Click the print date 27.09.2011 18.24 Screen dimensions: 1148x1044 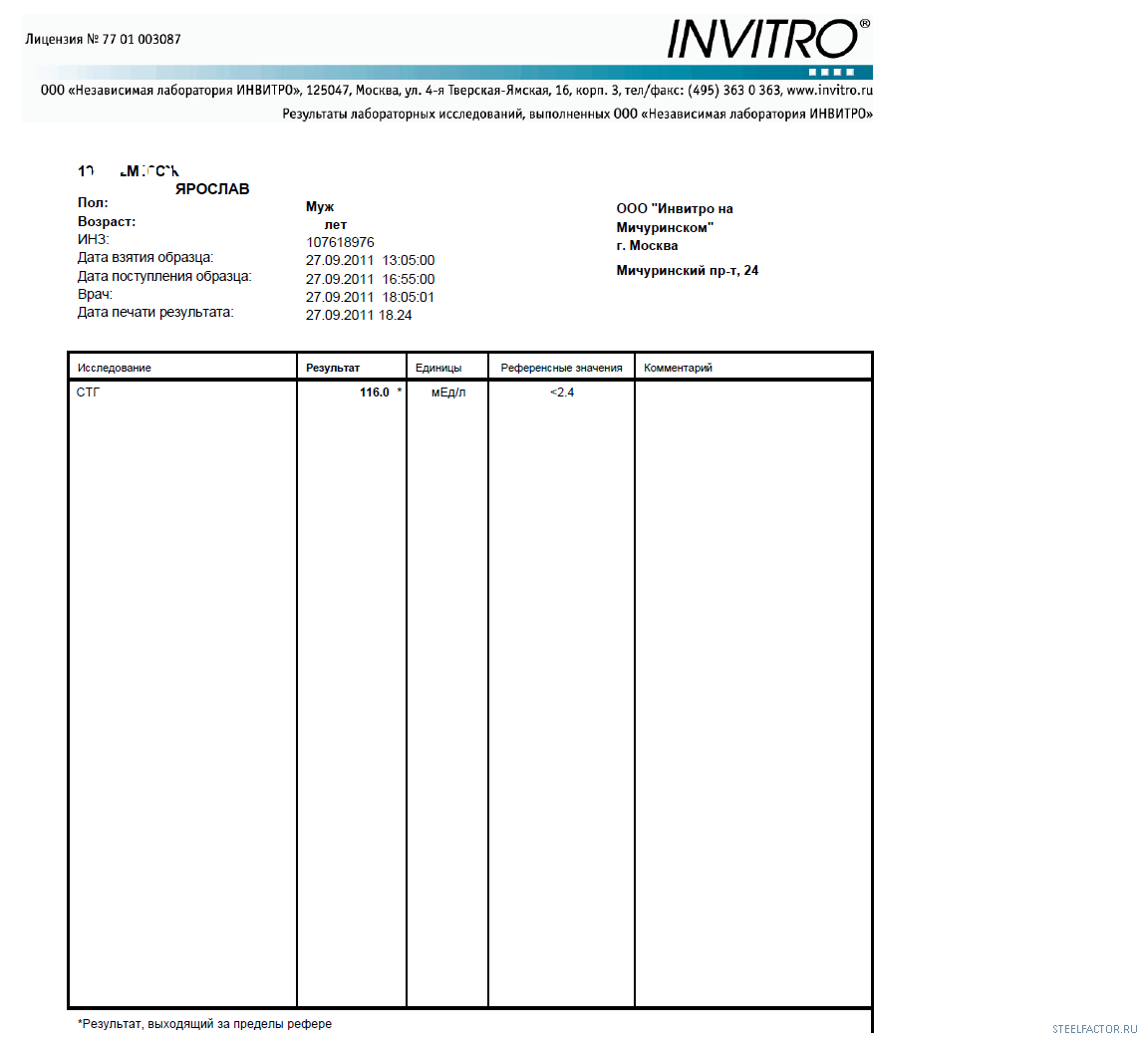click(359, 315)
